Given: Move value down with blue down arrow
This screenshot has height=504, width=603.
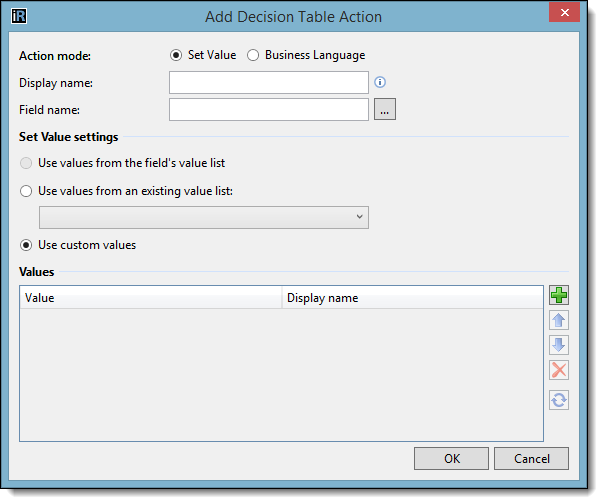Looking at the screenshot, I should tap(558, 345).
